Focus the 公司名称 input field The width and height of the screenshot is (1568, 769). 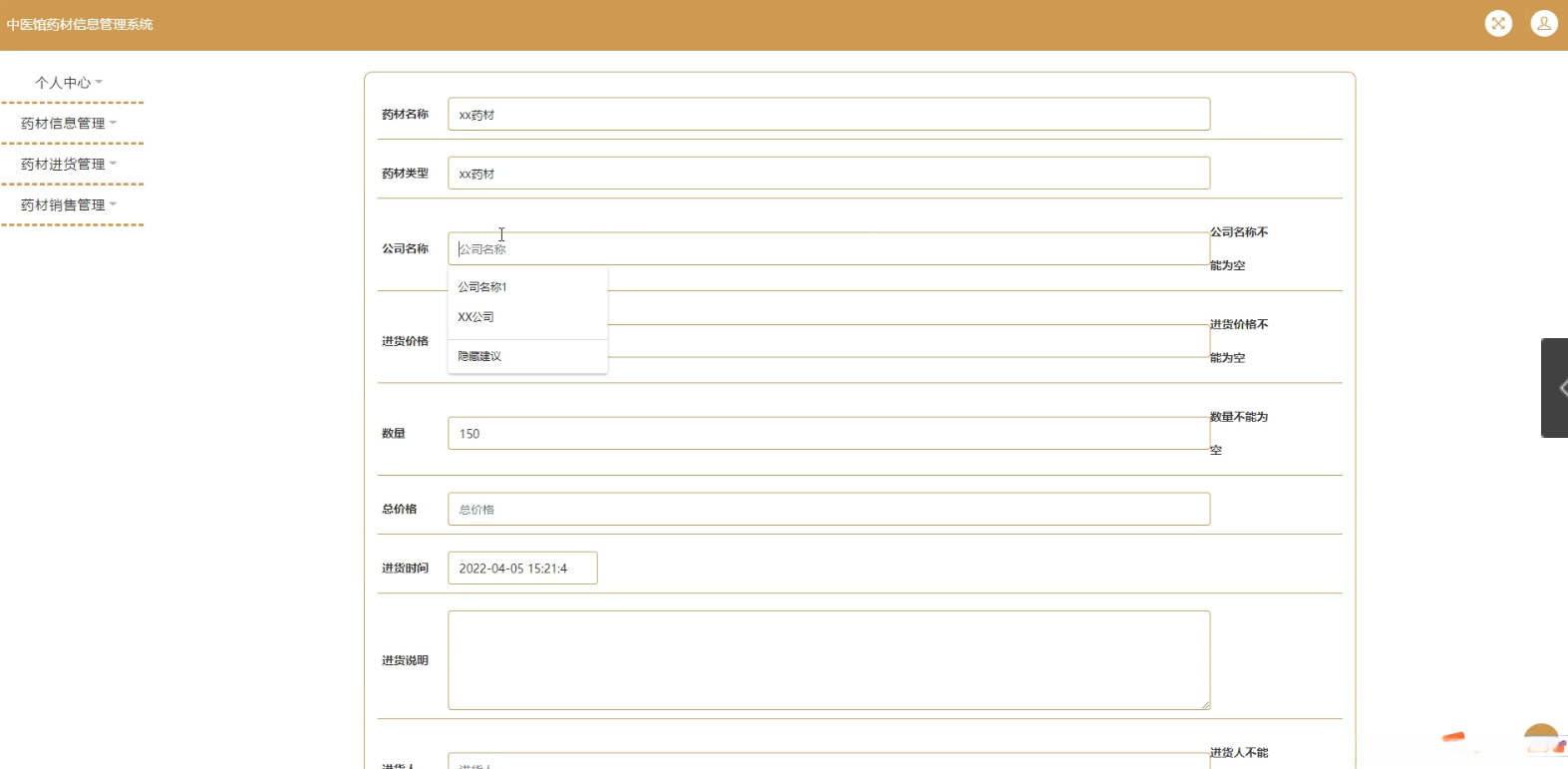(828, 248)
